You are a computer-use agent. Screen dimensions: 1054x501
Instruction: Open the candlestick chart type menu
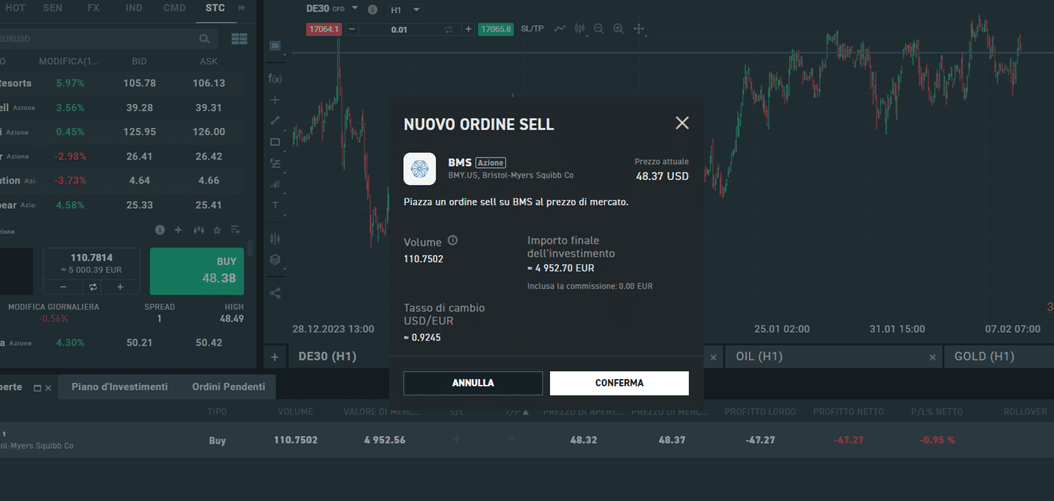pos(579,29)
